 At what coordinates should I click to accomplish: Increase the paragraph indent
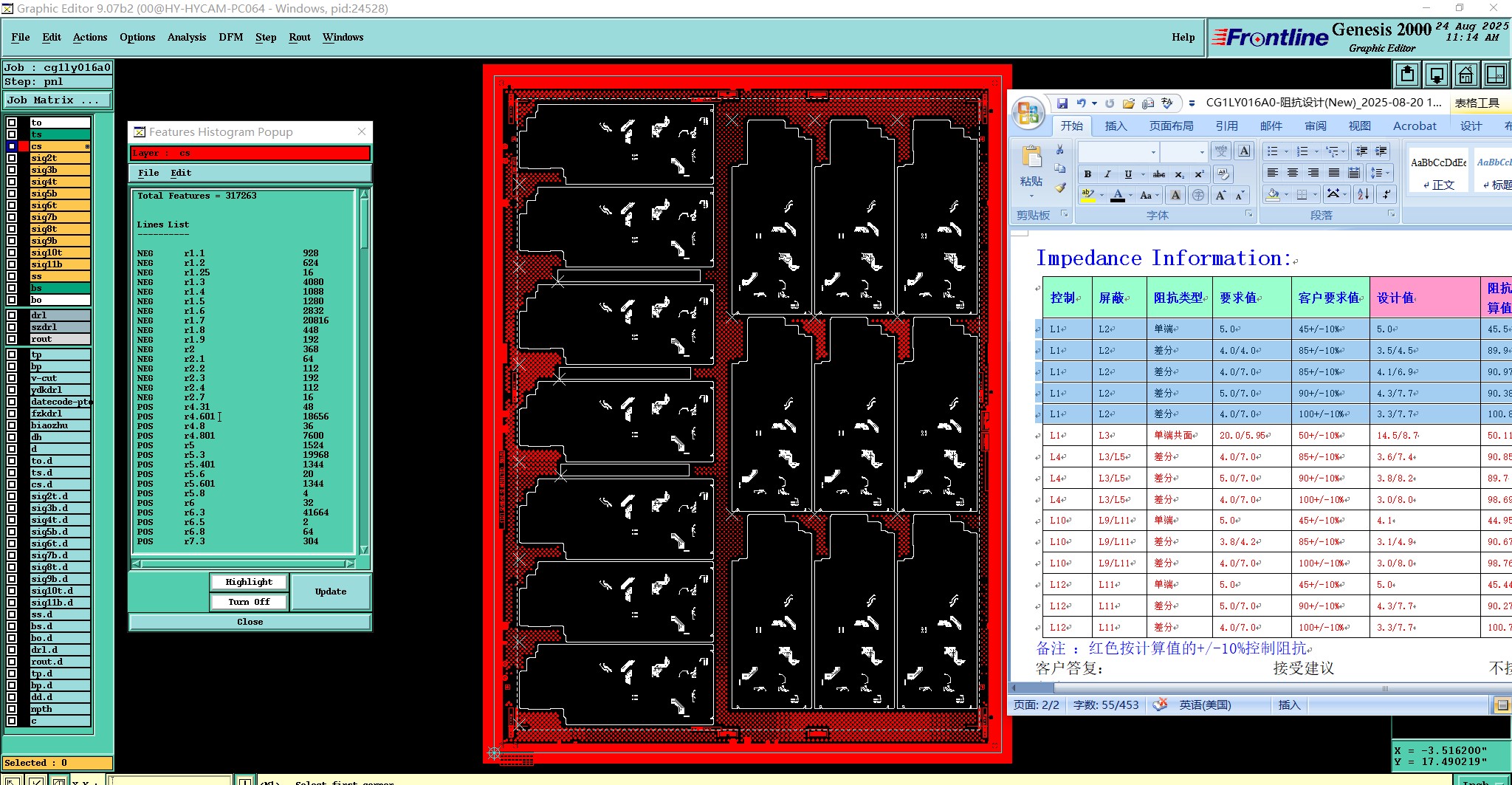pos(1381,151)
